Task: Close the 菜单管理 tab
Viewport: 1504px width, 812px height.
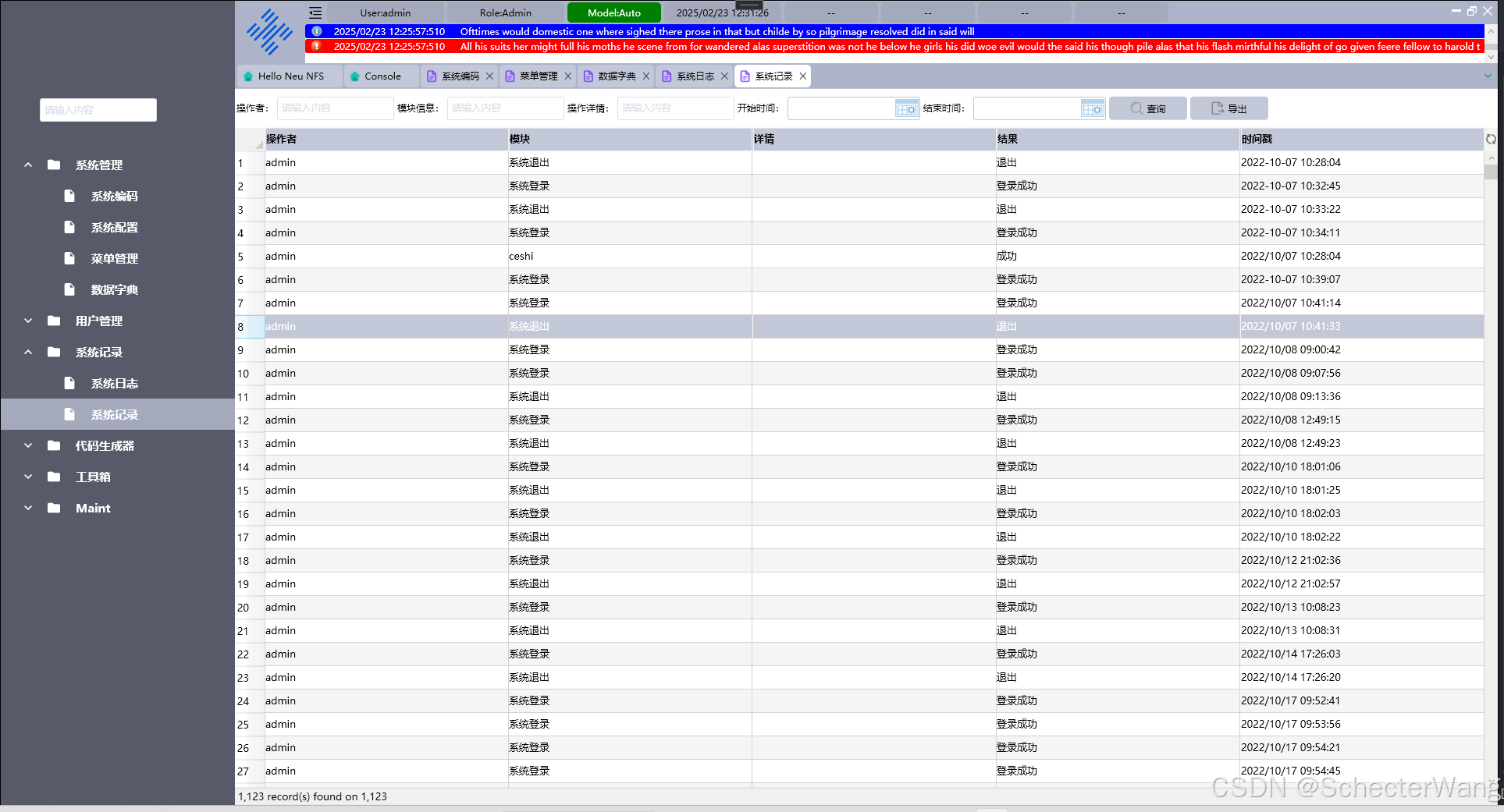Action: (568, 76)
